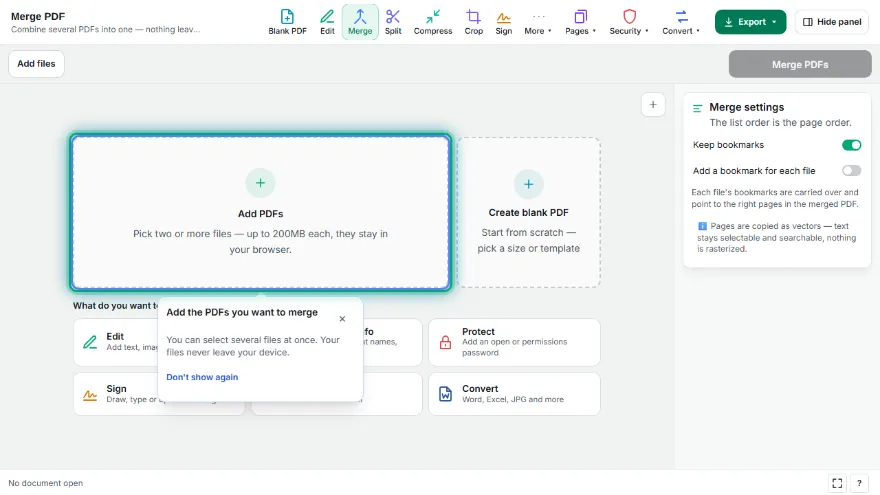Toggle fullscreen in the status bar

tap(837, 483)
